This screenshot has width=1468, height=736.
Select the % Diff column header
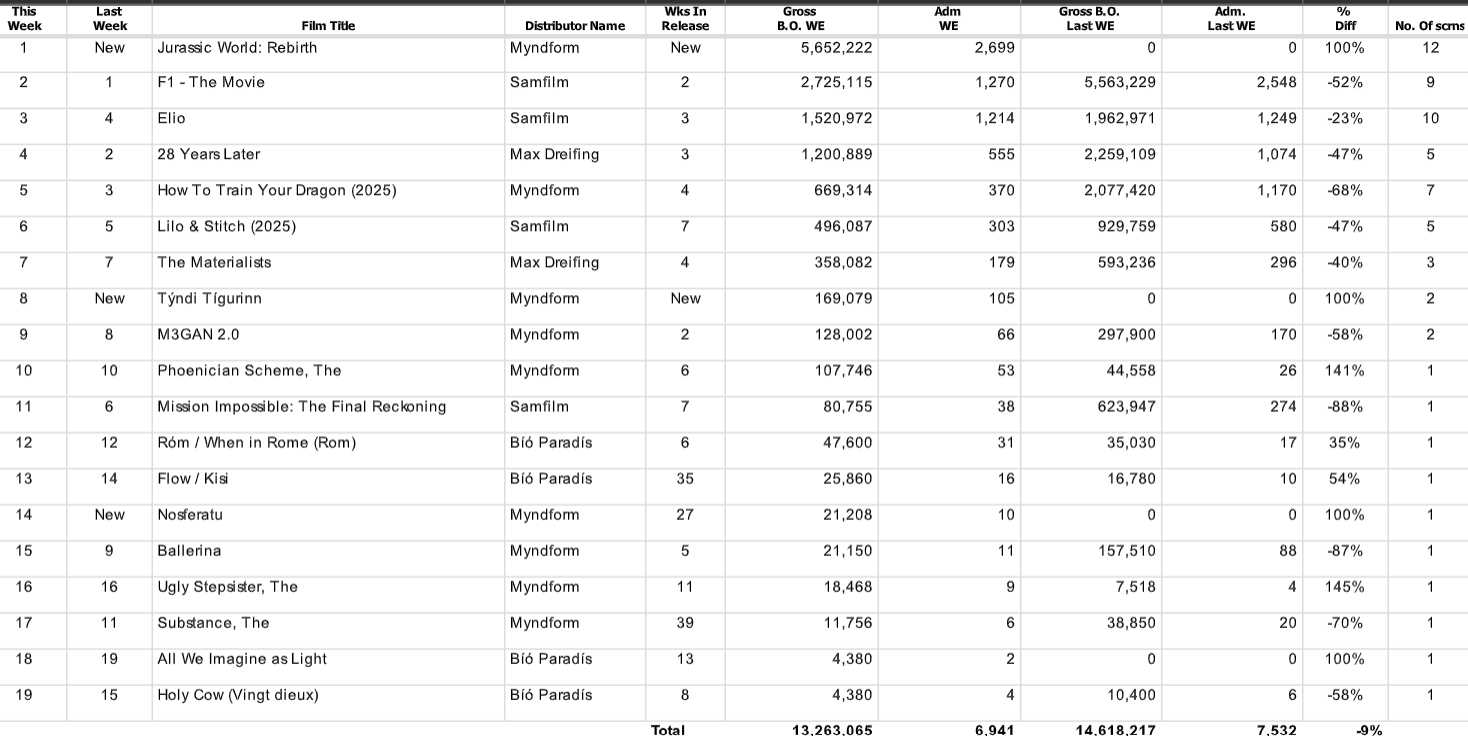[1345, 19]
